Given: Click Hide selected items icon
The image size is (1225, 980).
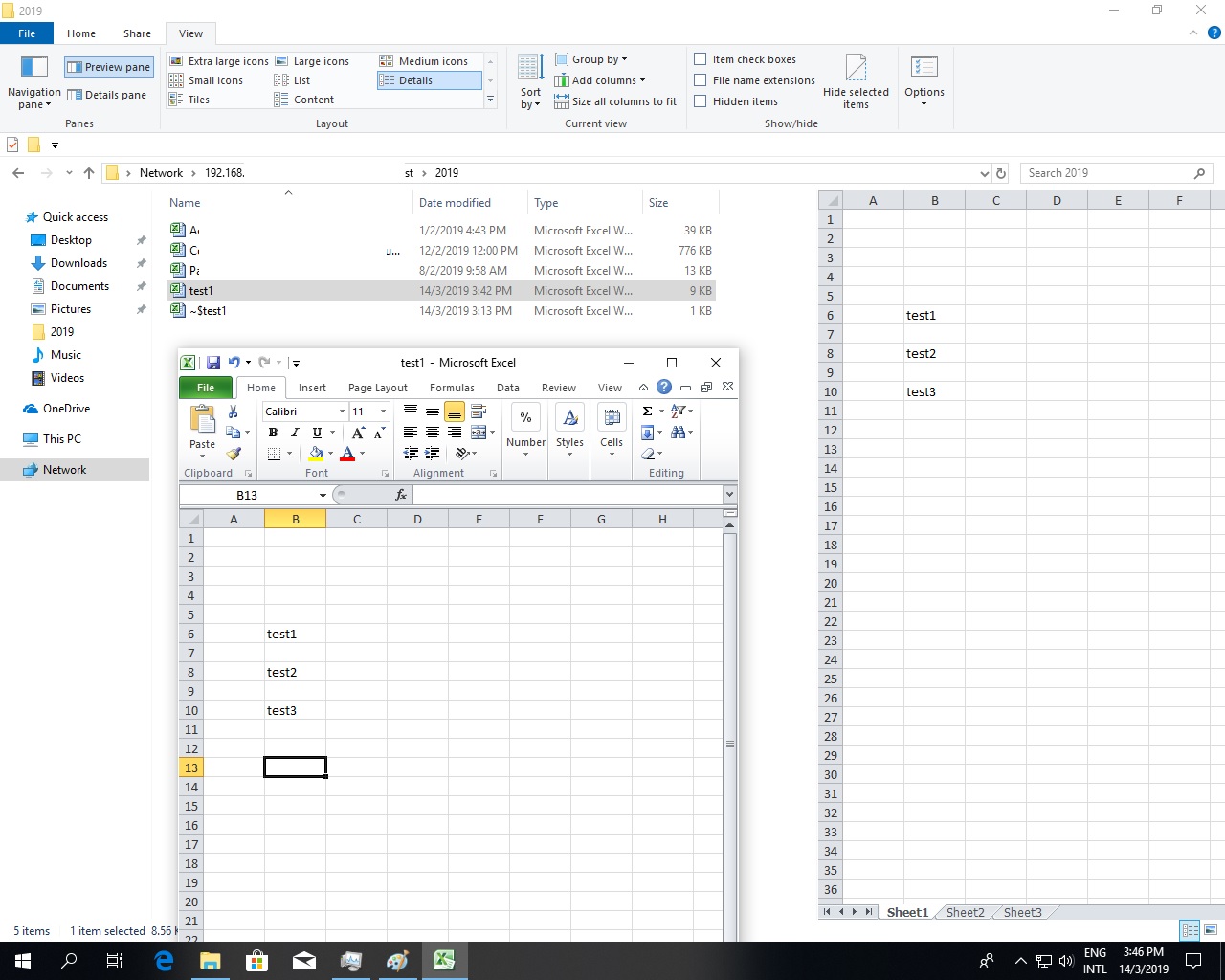Looking at the screenshot, I should [856, 69].
